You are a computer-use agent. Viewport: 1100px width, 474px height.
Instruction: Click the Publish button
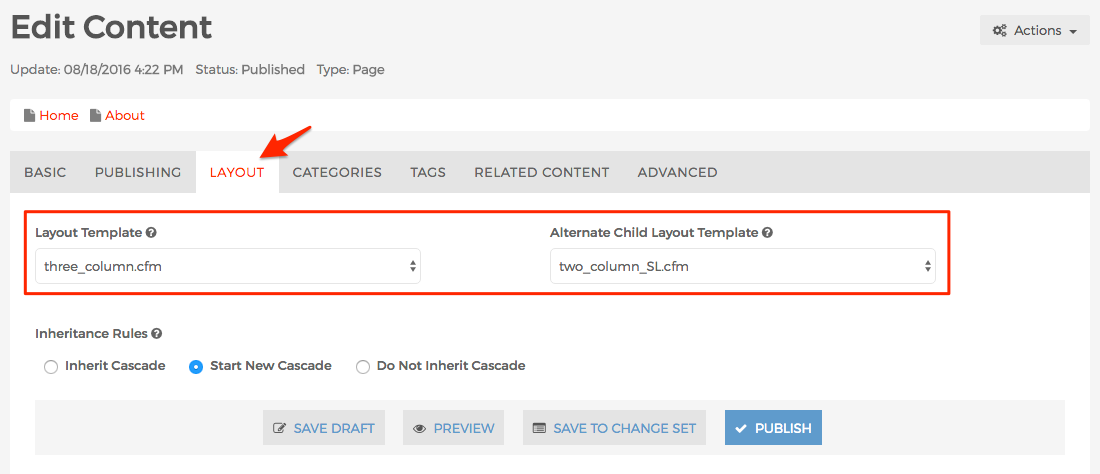click(x=773, y=428)
